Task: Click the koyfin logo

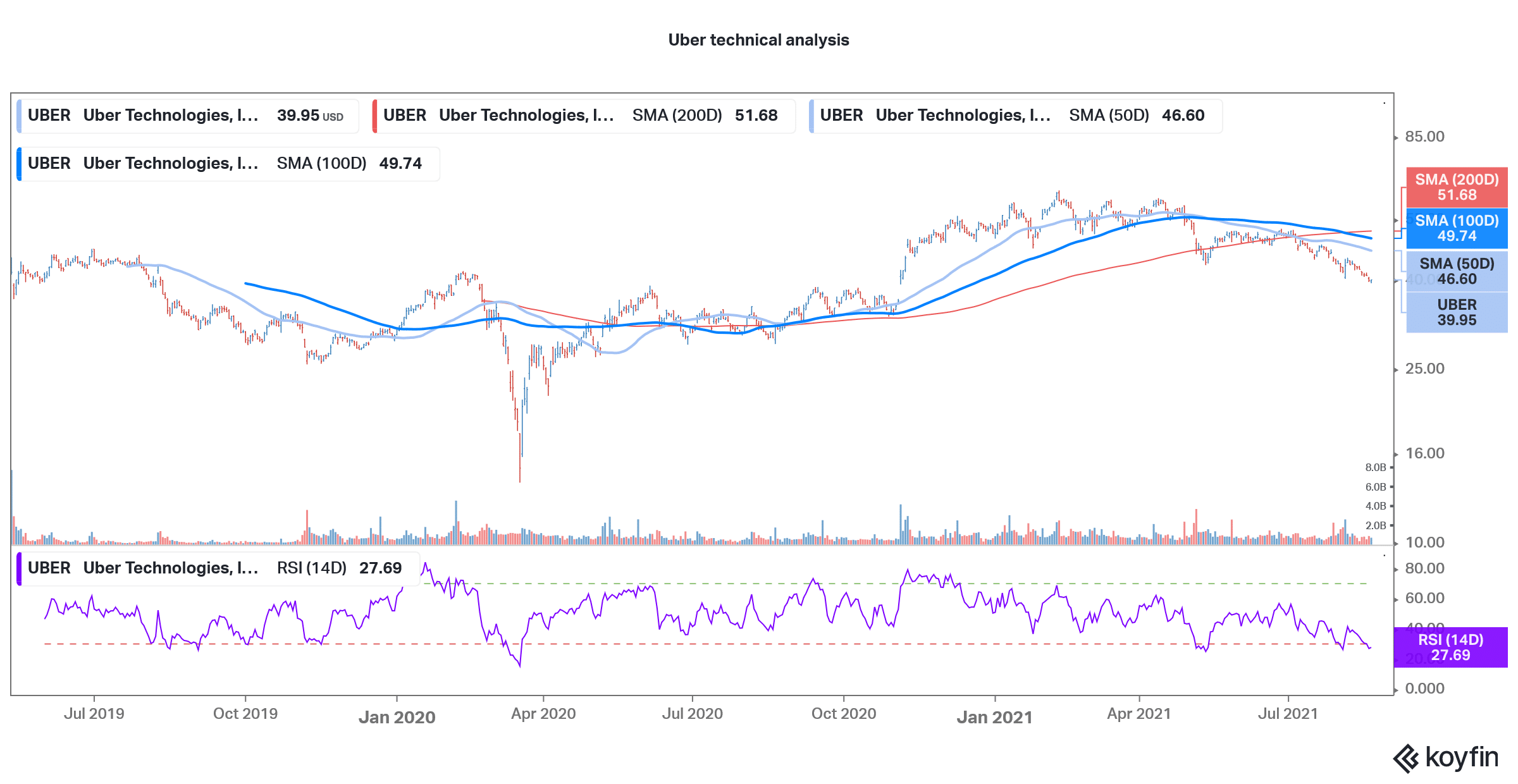Action: point(1446,757)
